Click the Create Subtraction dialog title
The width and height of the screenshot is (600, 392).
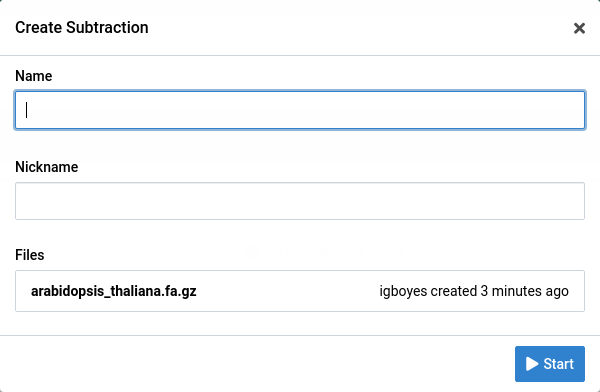(x=82, y=28)
